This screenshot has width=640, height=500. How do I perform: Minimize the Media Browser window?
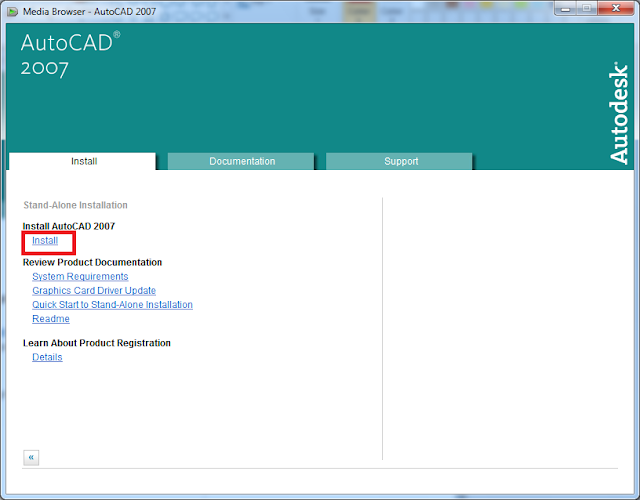pyautogui.click(x=565, y=9)
